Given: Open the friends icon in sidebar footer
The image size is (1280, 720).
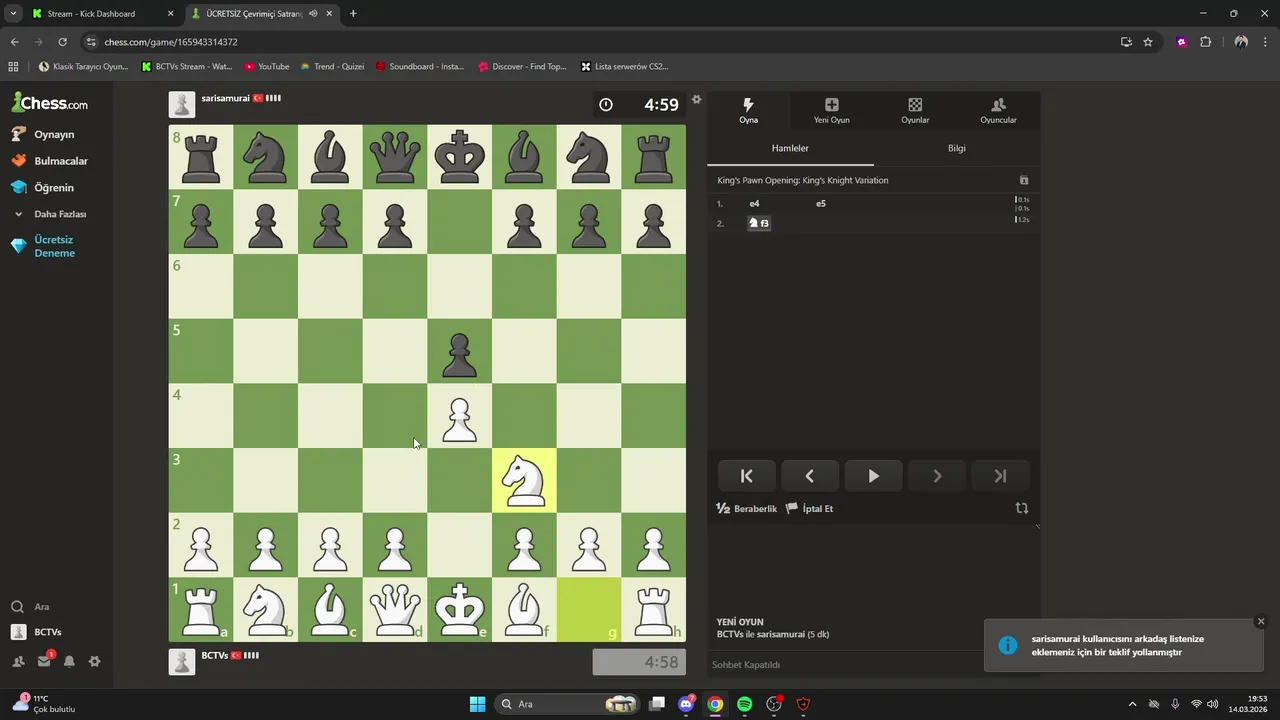Looking at the screenshot, I should (18, 661).
